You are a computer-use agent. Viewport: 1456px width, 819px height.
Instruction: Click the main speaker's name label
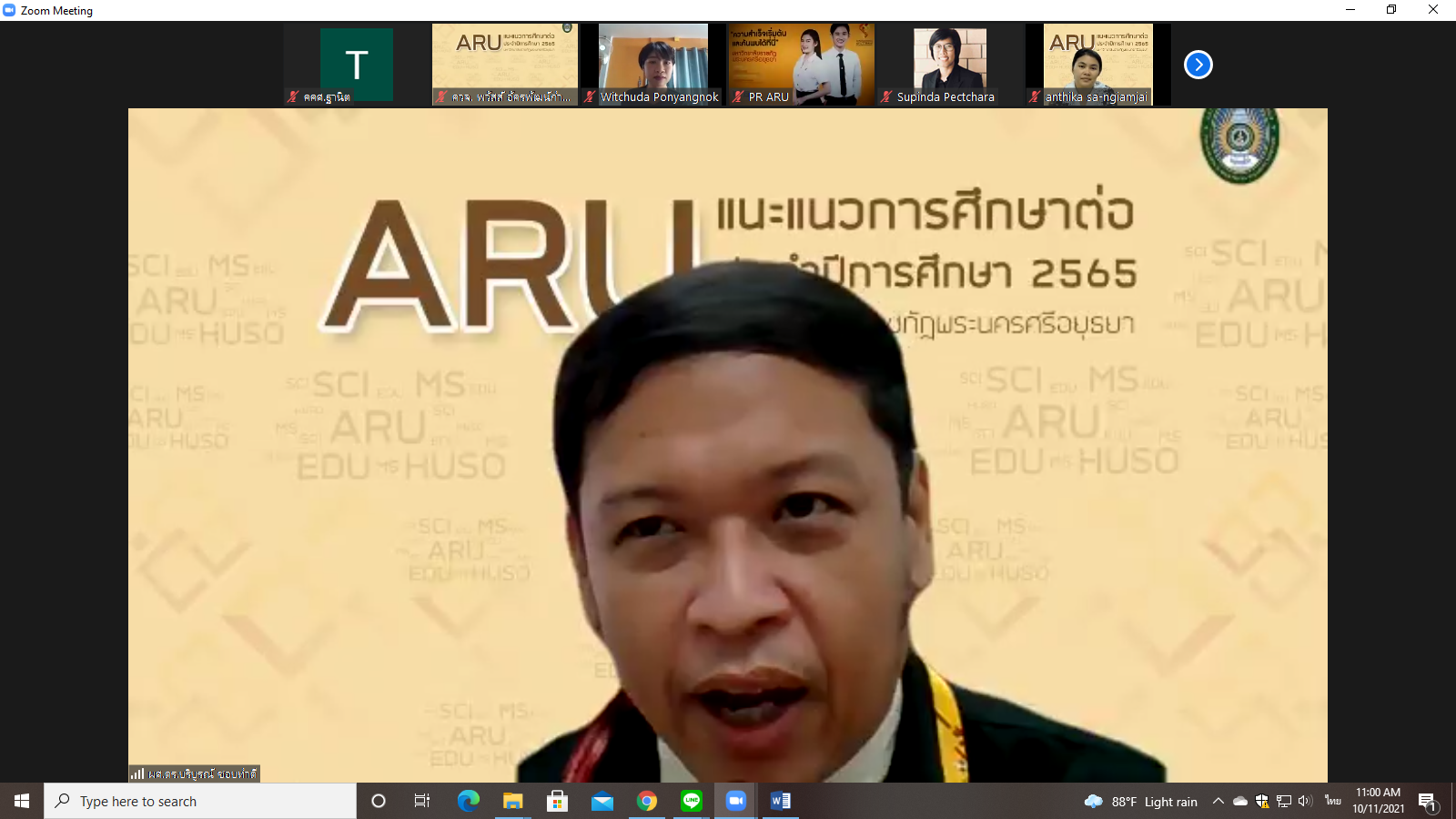(203, 773)
